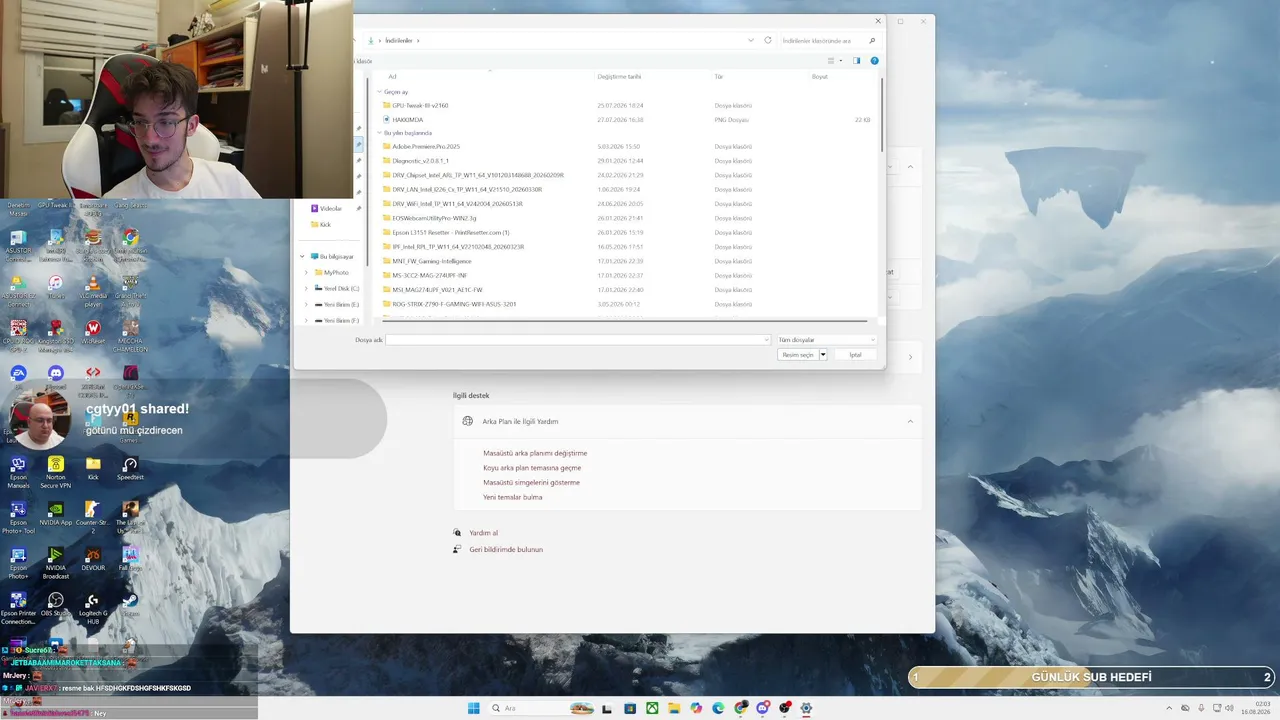The height and width of the screenshot is (720, 1280).
Task: Select the Kick folder on desktop
Action: [93, 469]
